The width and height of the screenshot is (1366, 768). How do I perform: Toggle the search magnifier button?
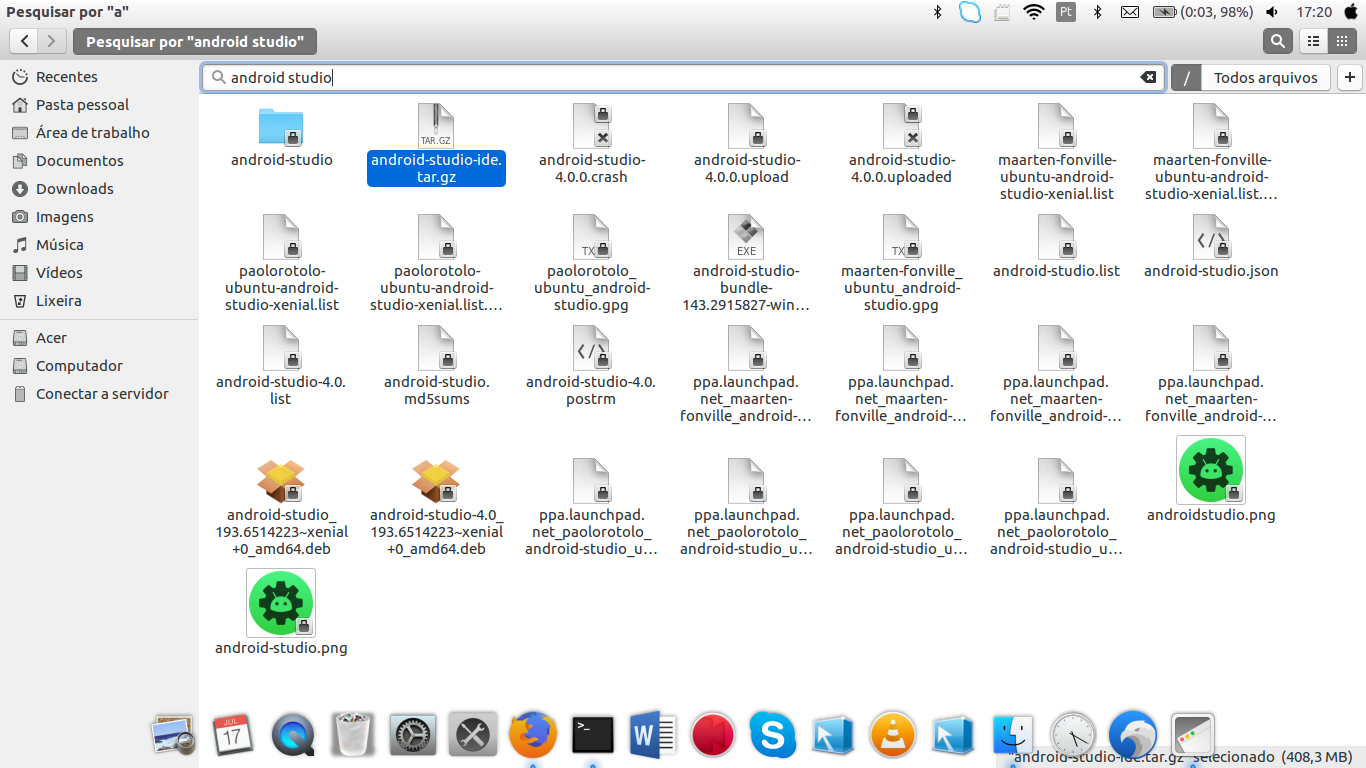1277,41
